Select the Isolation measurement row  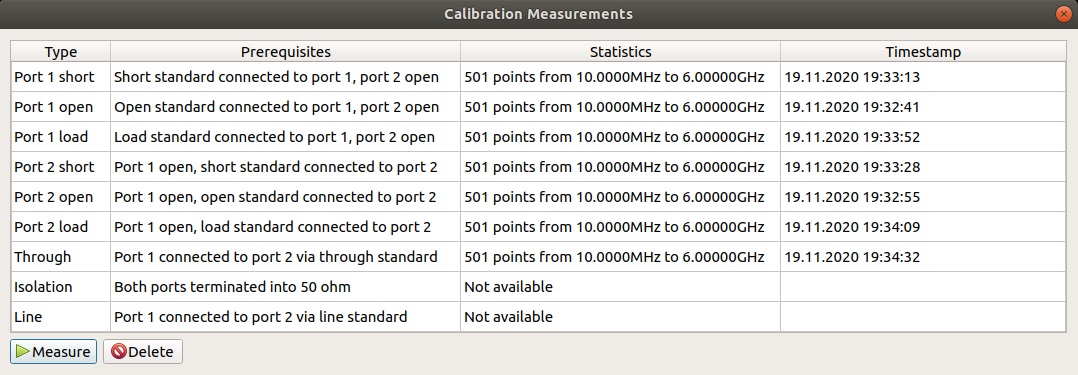pyautogui.click(x=539, y=286)
